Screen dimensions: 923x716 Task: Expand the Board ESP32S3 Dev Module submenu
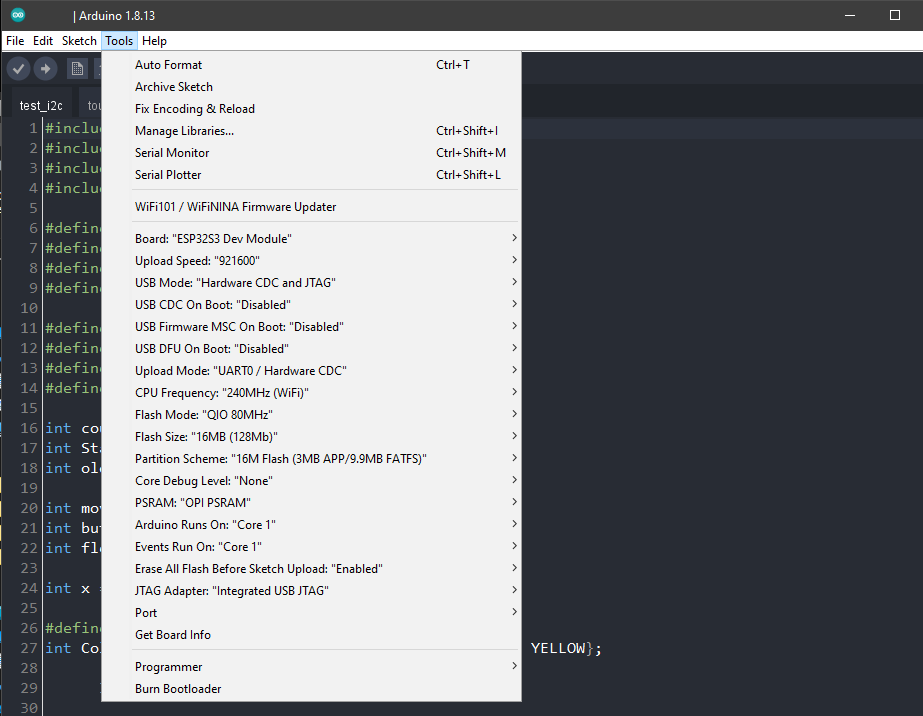pyautogui.click(x=311, y=238)
